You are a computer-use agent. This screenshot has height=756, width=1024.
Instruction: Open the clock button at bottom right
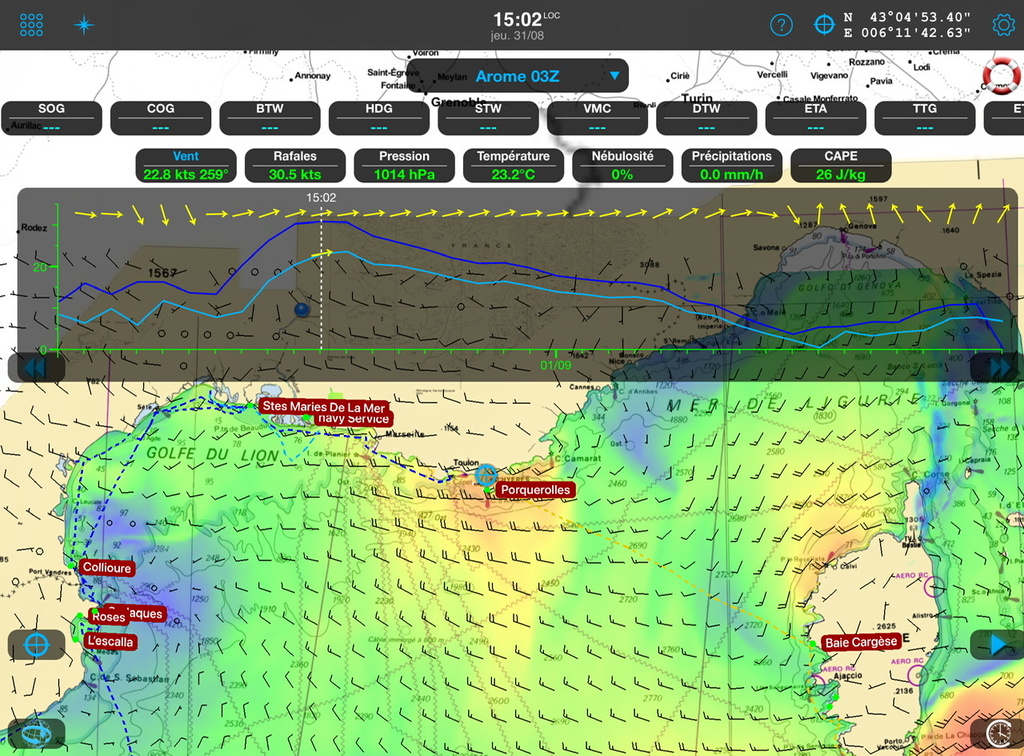coord(997,734)
